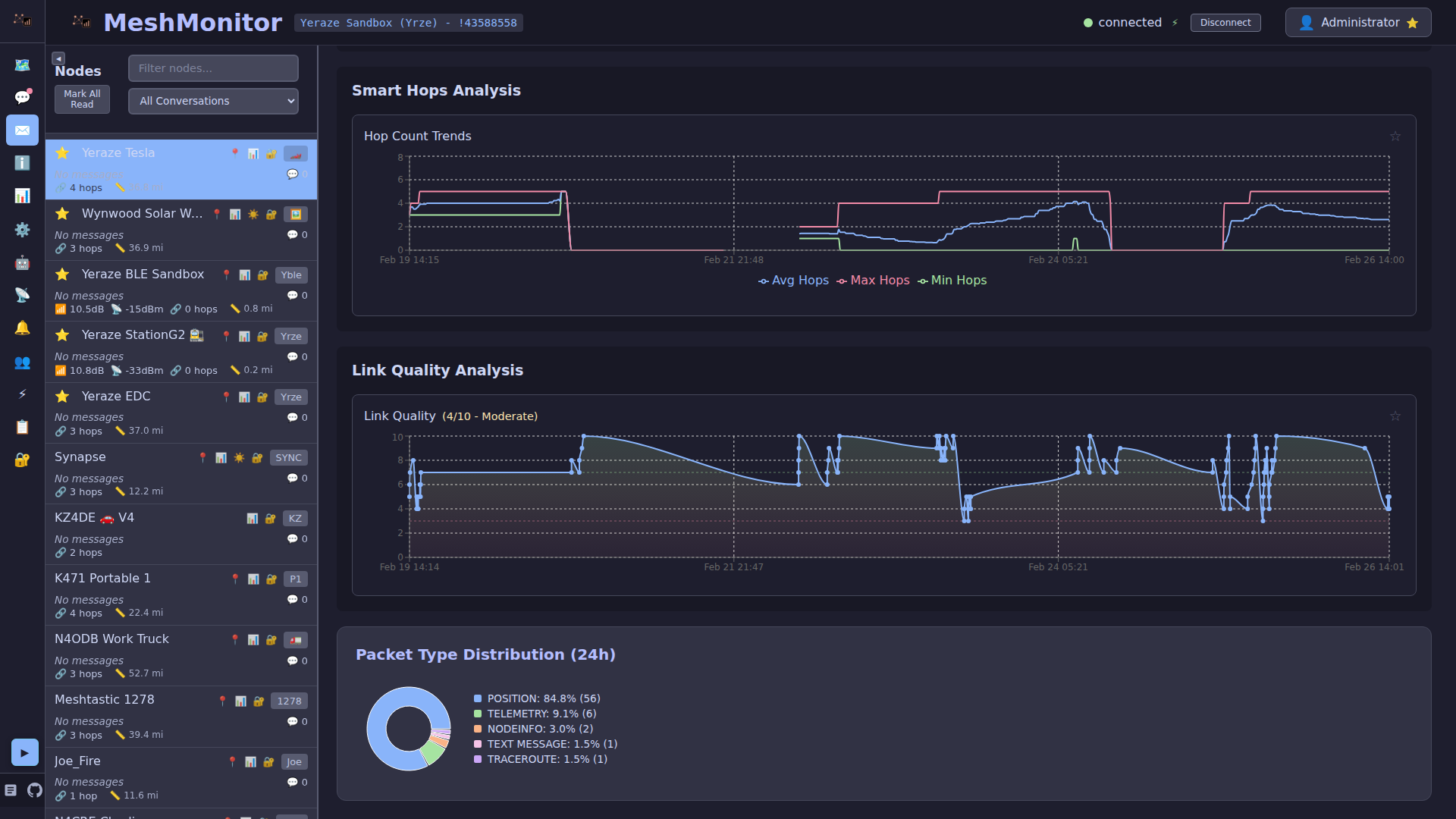Toggle favorite star on Yeraze EDC node
The width and height of the screenshot is (1456, 819).
pos(62,397)
